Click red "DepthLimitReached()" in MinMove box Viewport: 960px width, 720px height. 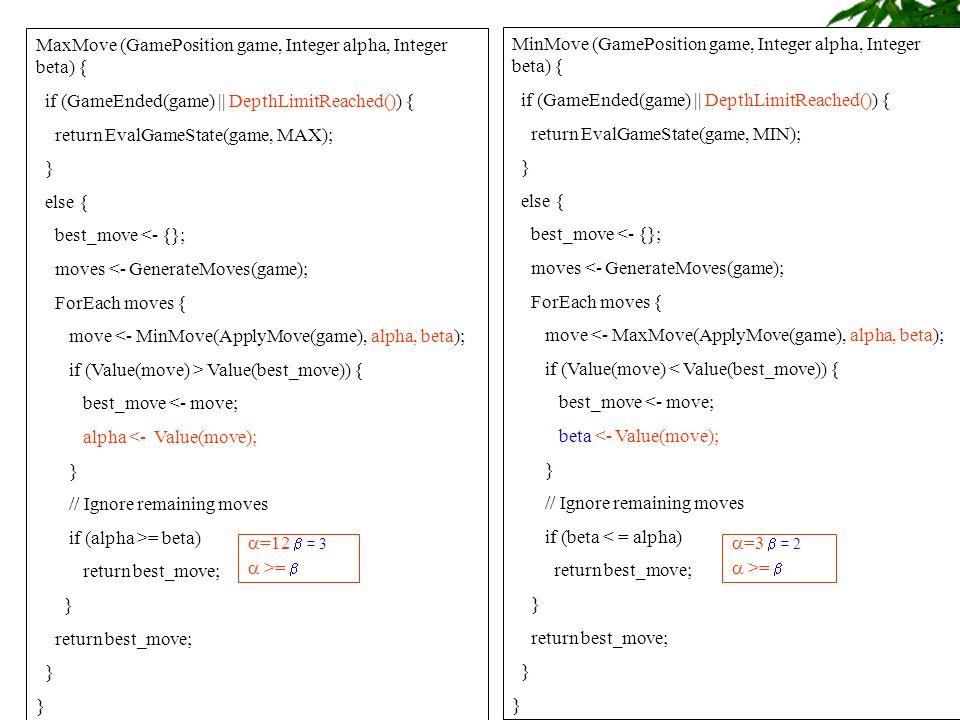[x=790, y=100]
